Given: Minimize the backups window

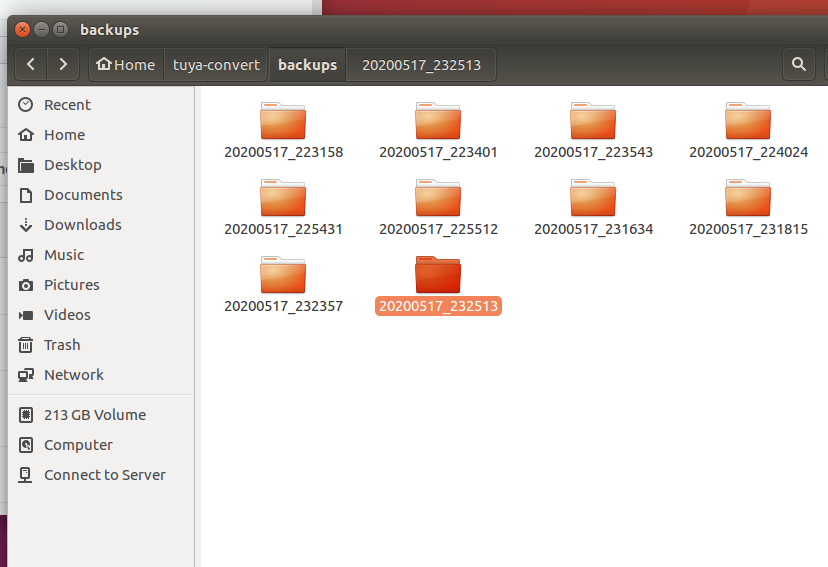Looking at the screenshot, I should (41, 30).
